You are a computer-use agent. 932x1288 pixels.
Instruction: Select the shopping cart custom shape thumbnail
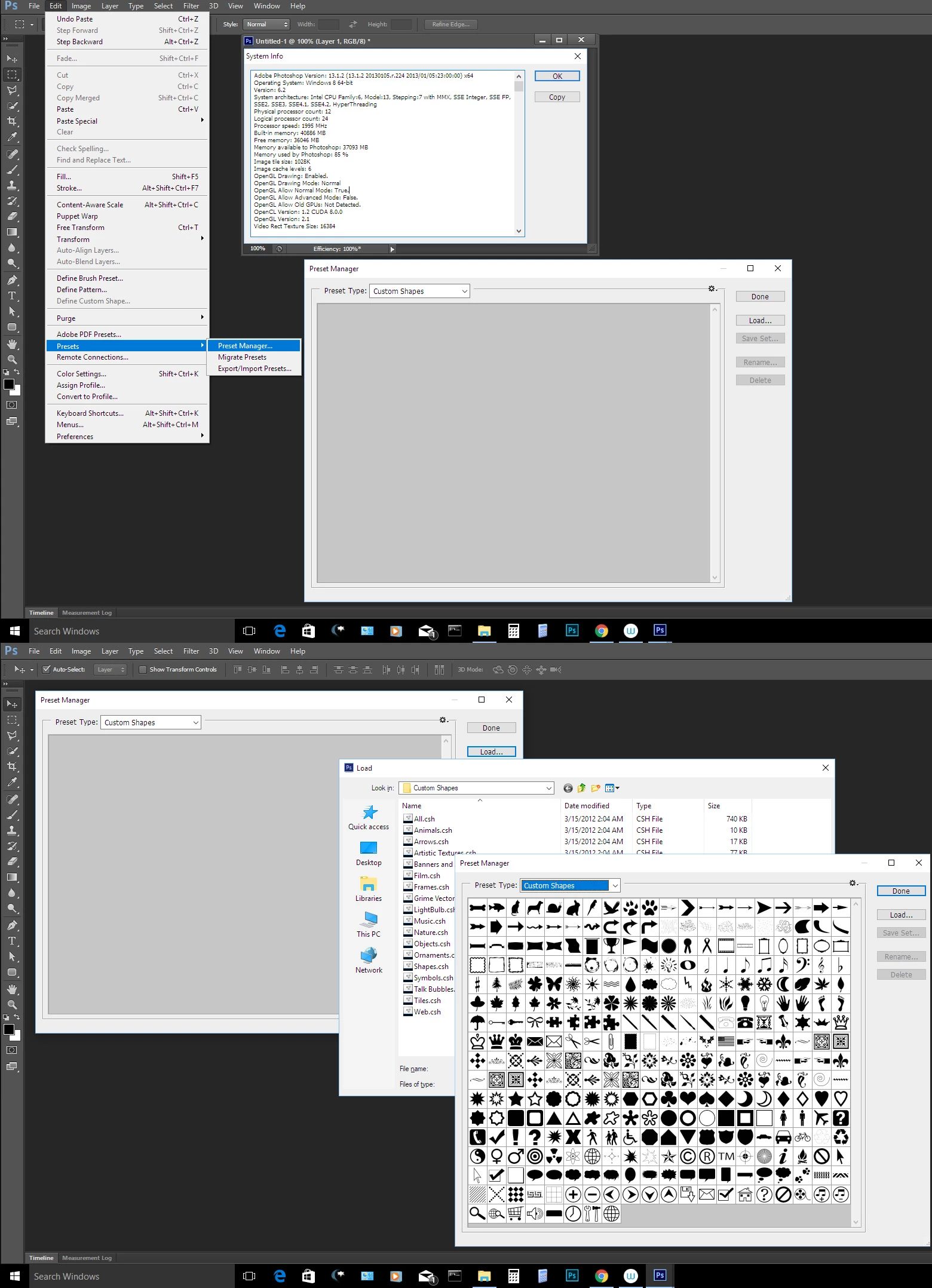516,1213
